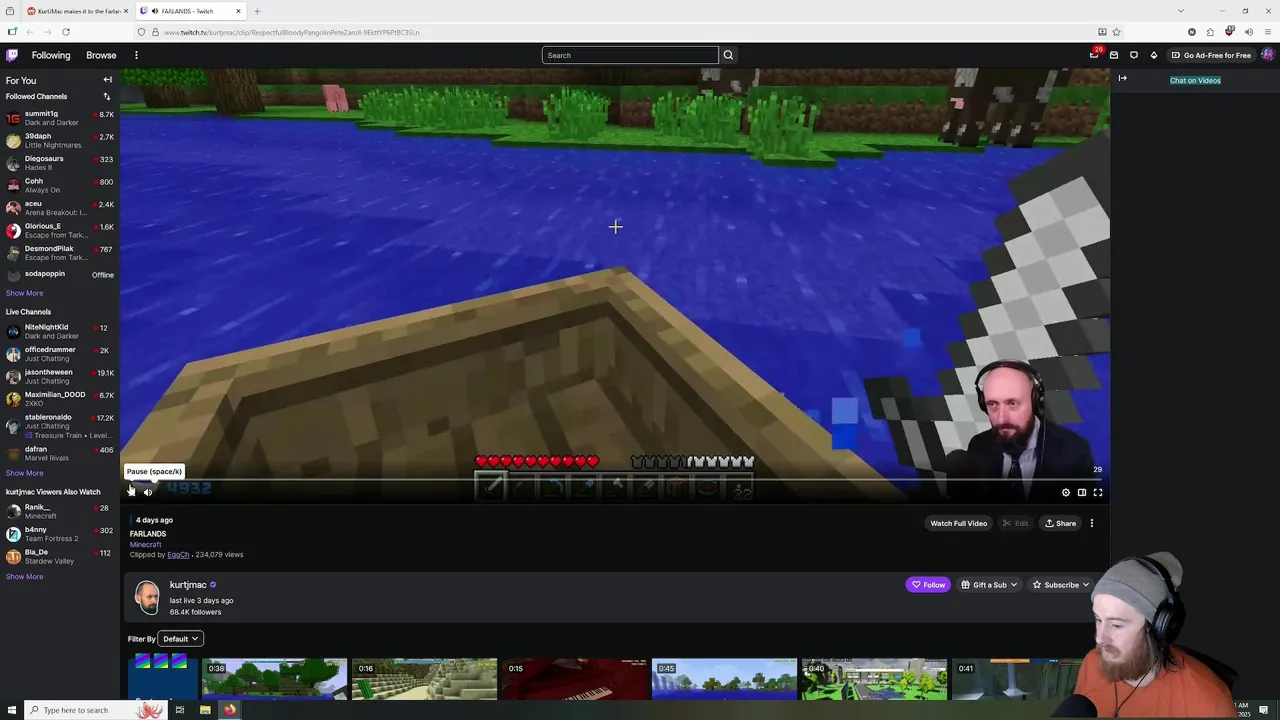Click Watch Full Video button
The height and width of the screenshot is (720, 1280).
click(x=958, y=523)
